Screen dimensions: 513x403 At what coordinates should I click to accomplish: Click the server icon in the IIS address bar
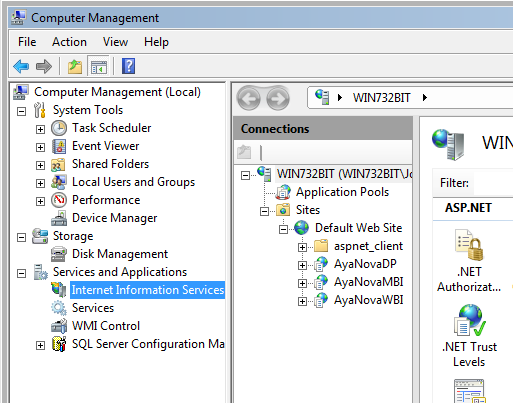point(322,97)
